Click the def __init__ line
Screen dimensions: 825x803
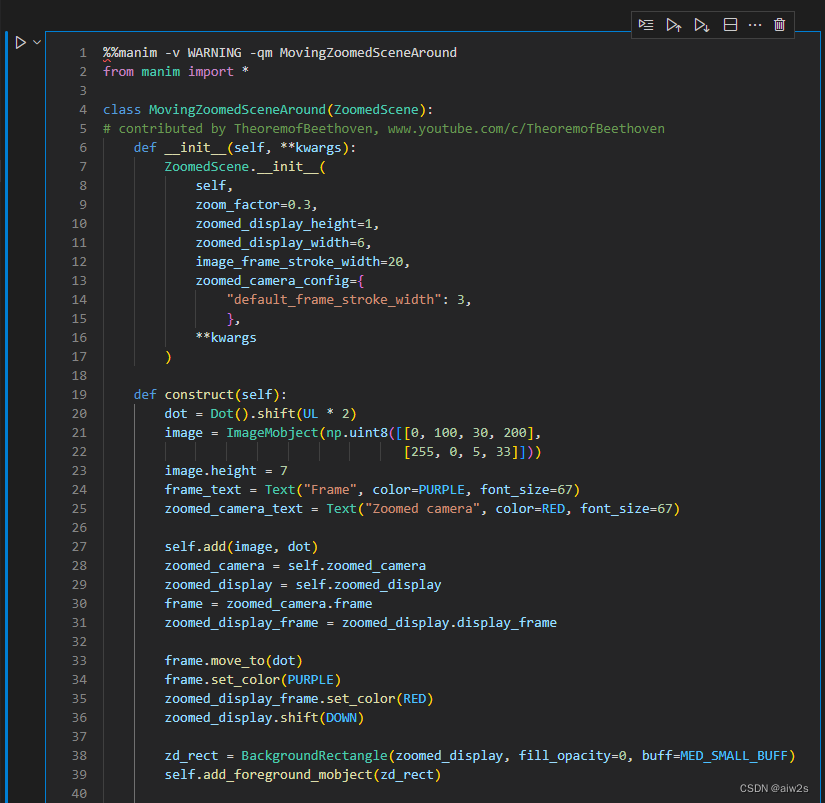(245, 148)
